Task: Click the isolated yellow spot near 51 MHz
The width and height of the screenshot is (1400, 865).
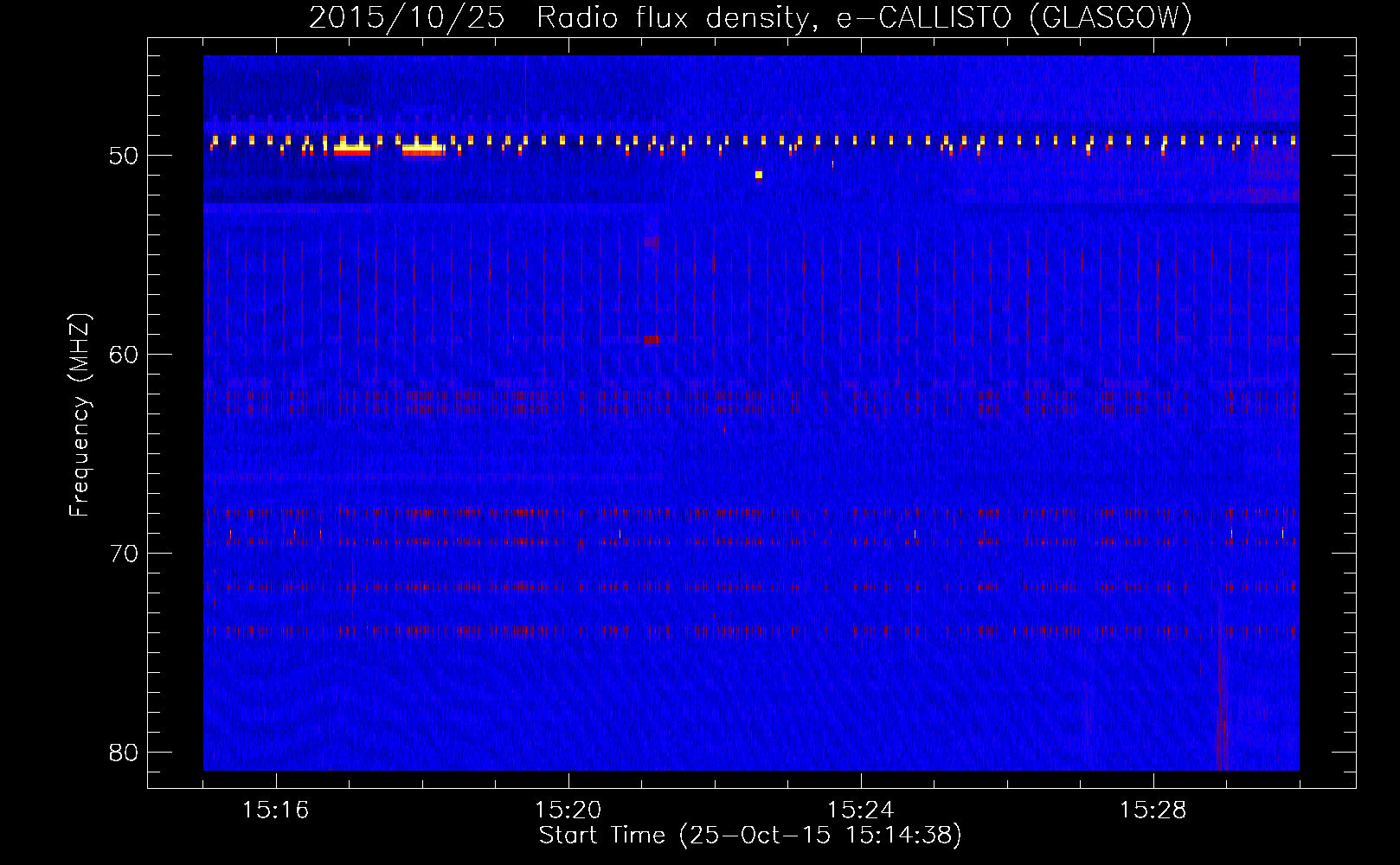Action: pyautogui.click(x=759, y=175)
